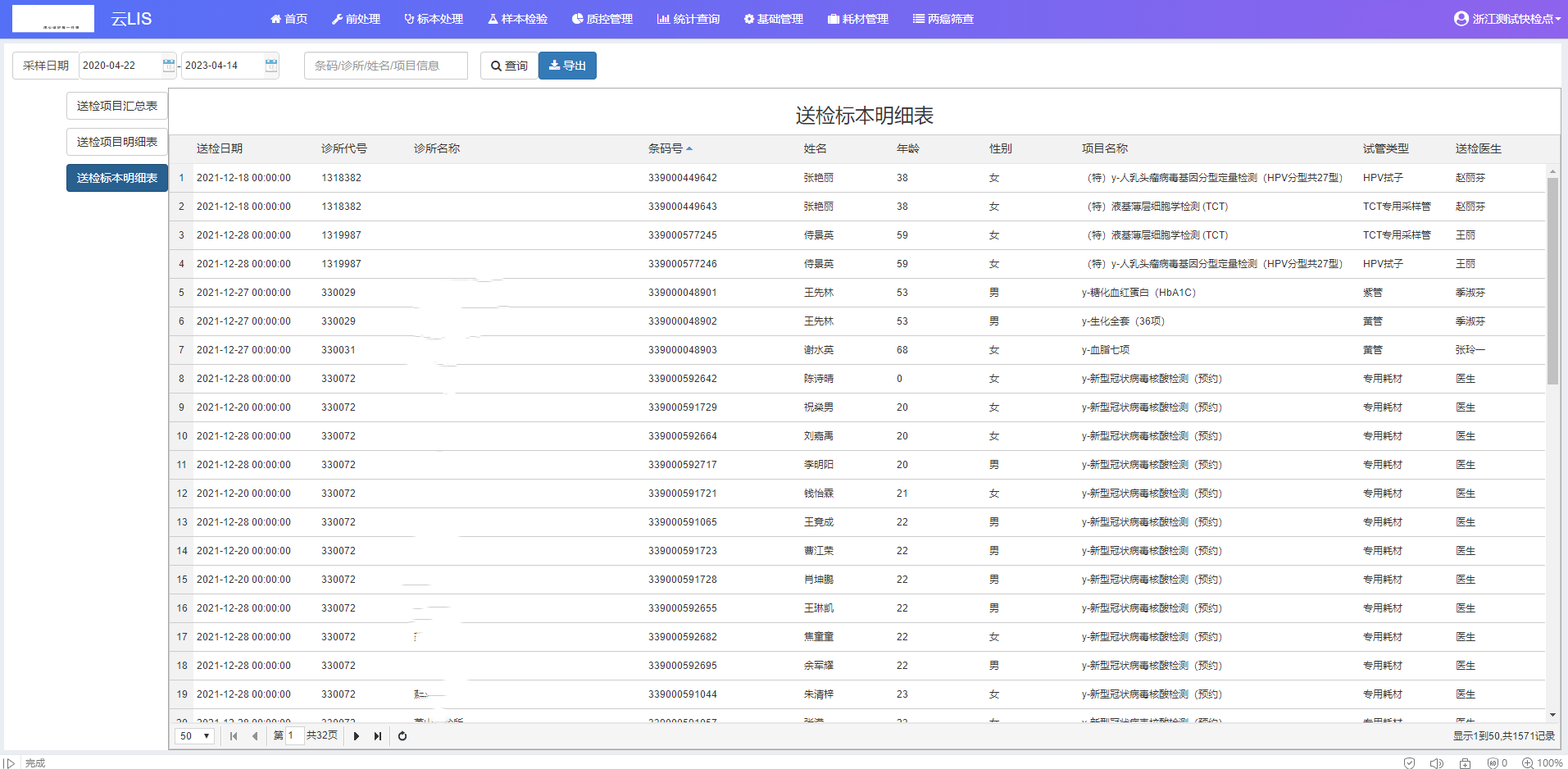Screen dimensions: 1568x769
Task: Open the 标本处理 menu
Action: [x=434, y=19]
